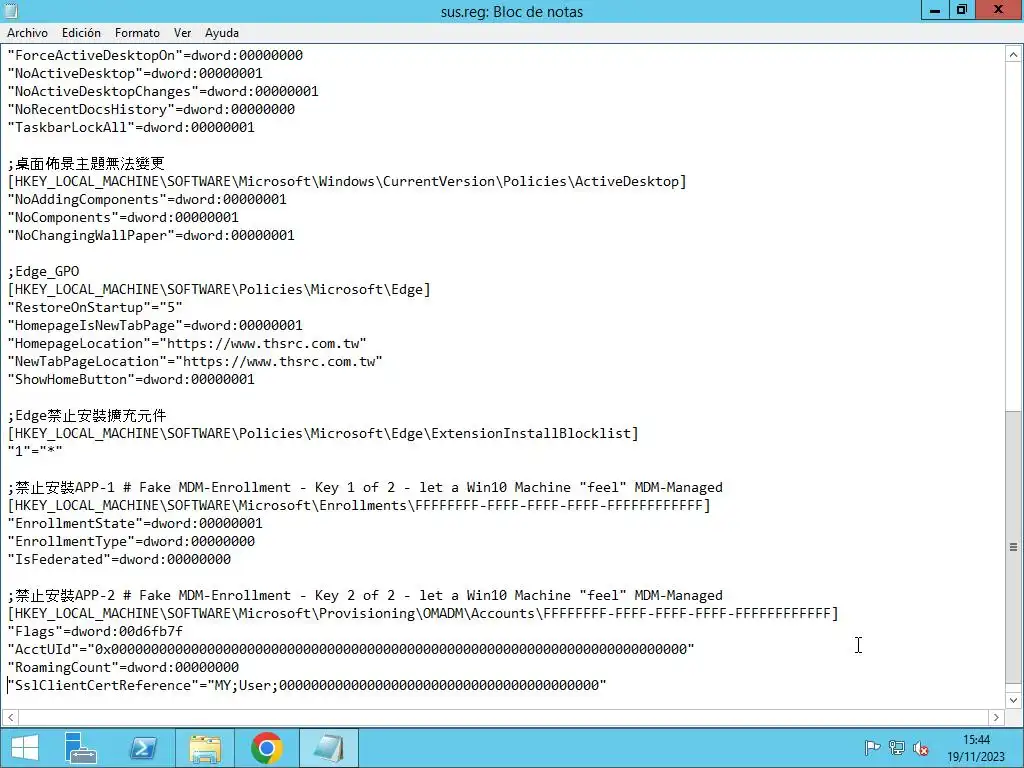1024x768 pixels.
Task: Click the ;Edge_GPO comment line
Action: [43, 272]
